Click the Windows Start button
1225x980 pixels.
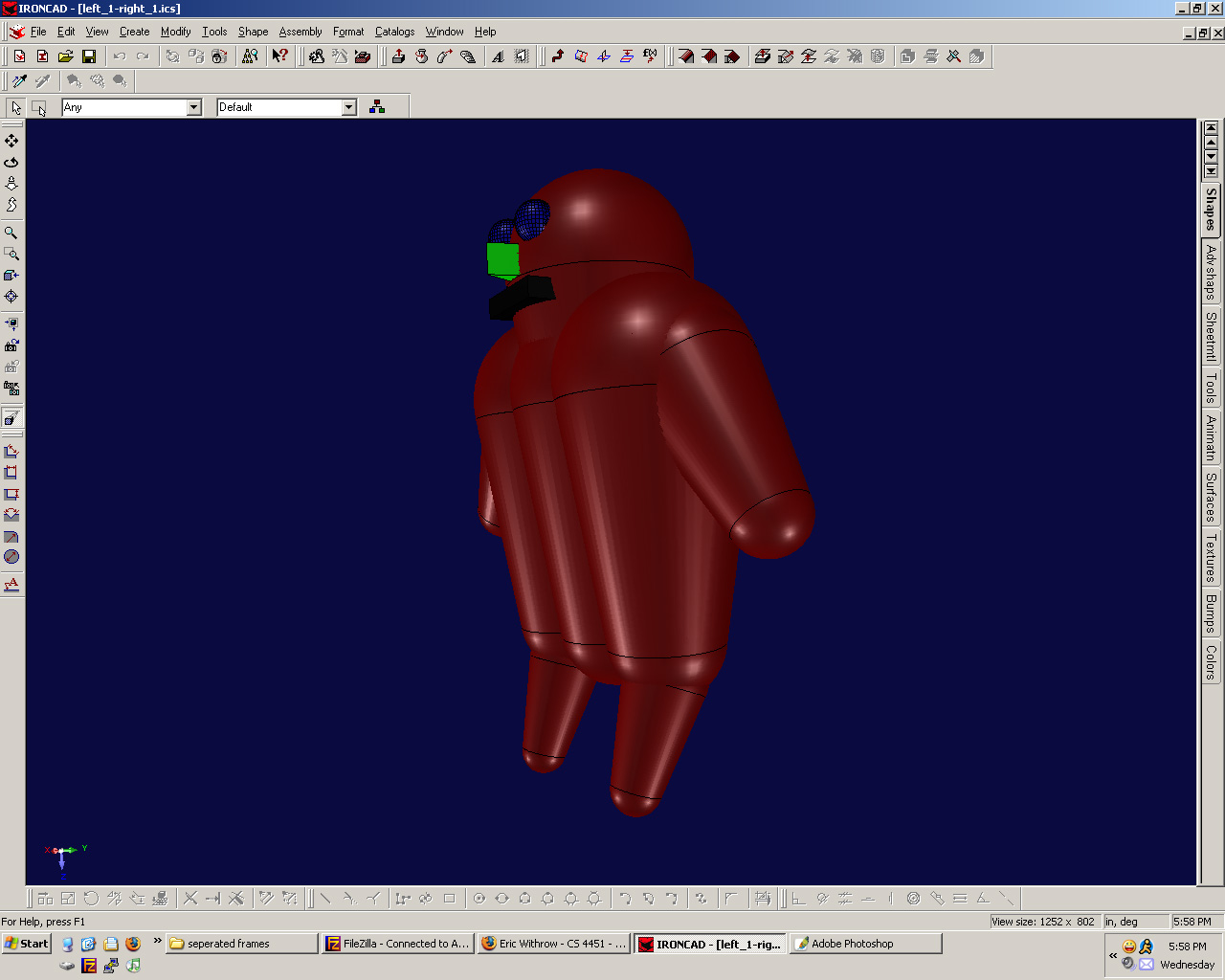27,944
